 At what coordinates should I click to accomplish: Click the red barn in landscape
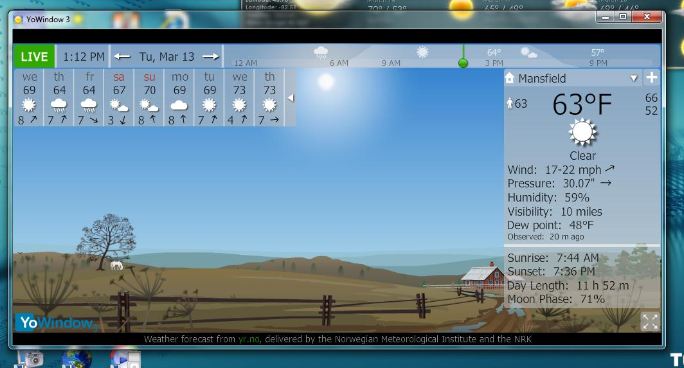(x=483, y=276)
